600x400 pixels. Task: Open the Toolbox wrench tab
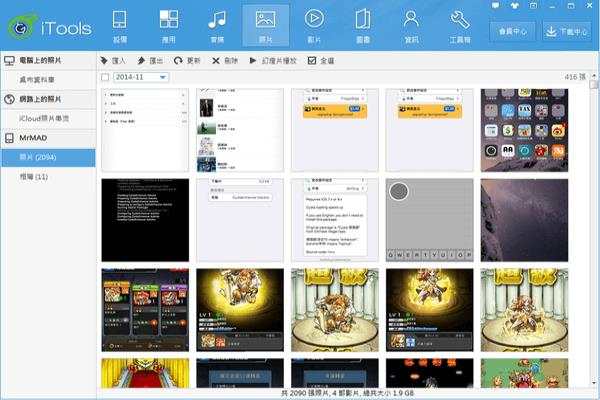(460, 26)
